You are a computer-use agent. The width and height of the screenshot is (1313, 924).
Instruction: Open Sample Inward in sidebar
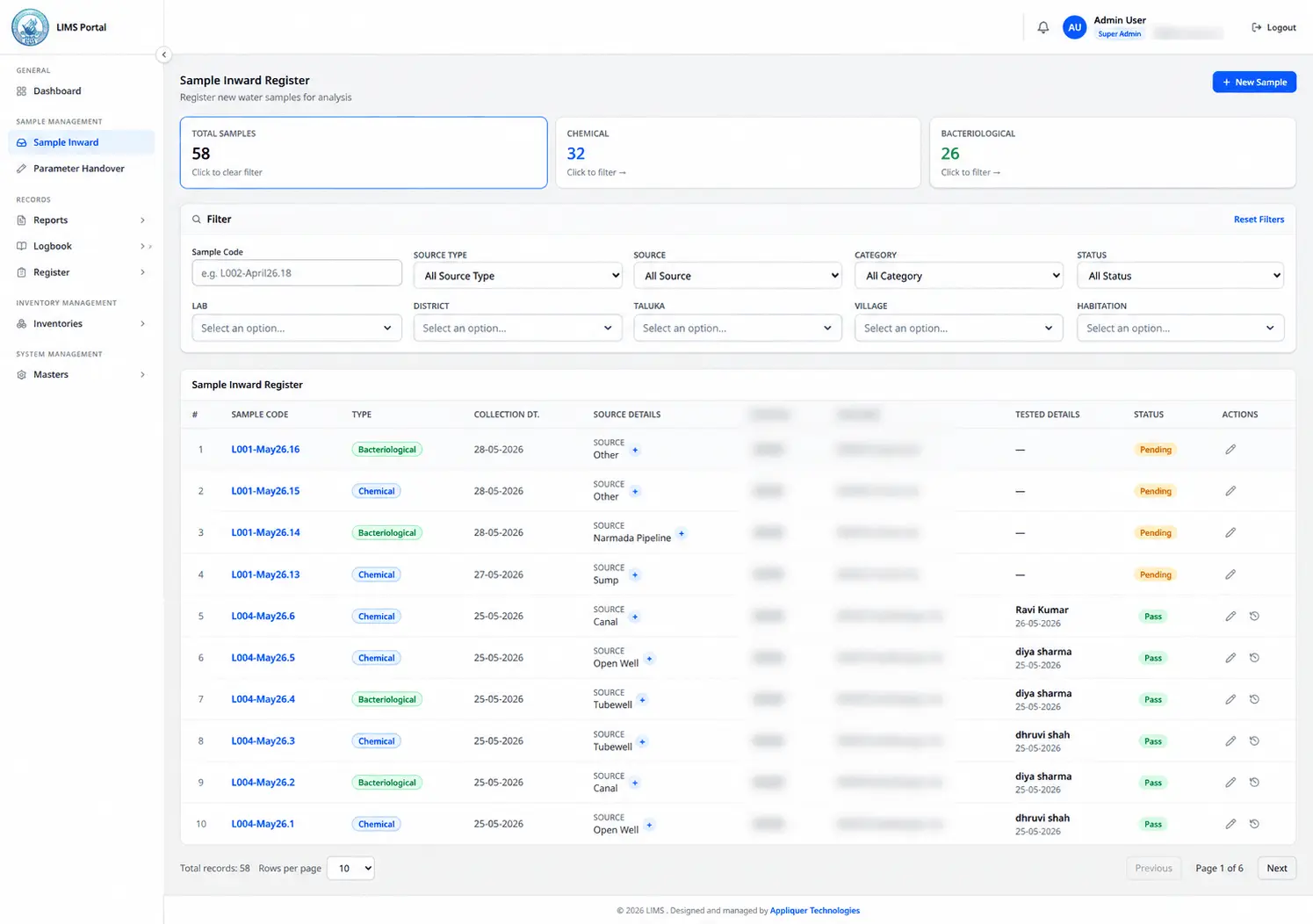pos(82,142)
